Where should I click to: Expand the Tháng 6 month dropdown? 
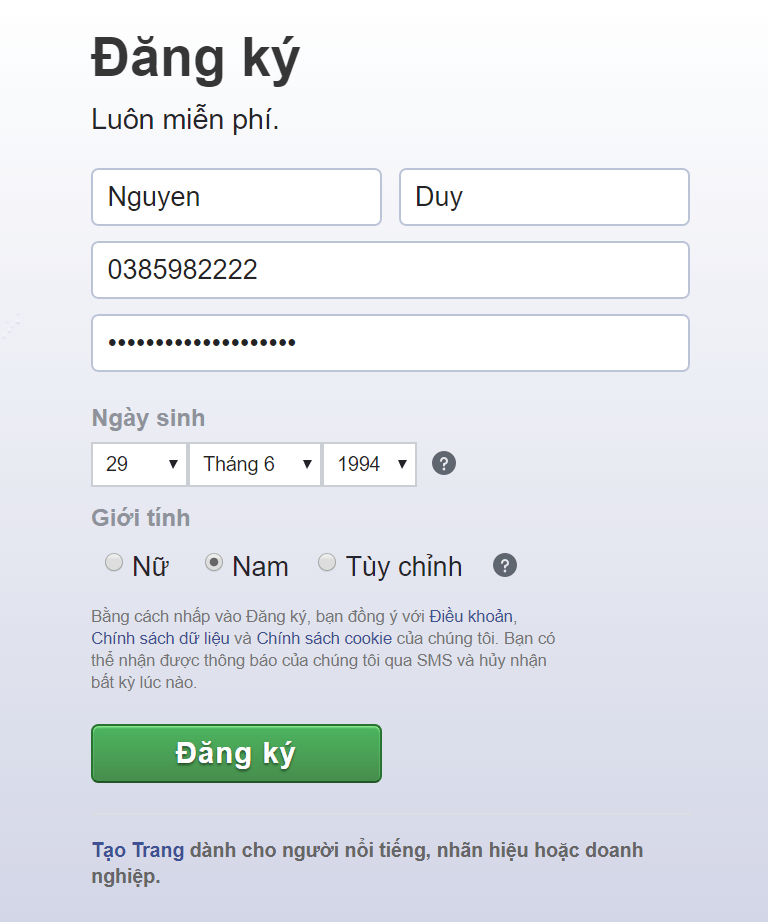(255, 465)
